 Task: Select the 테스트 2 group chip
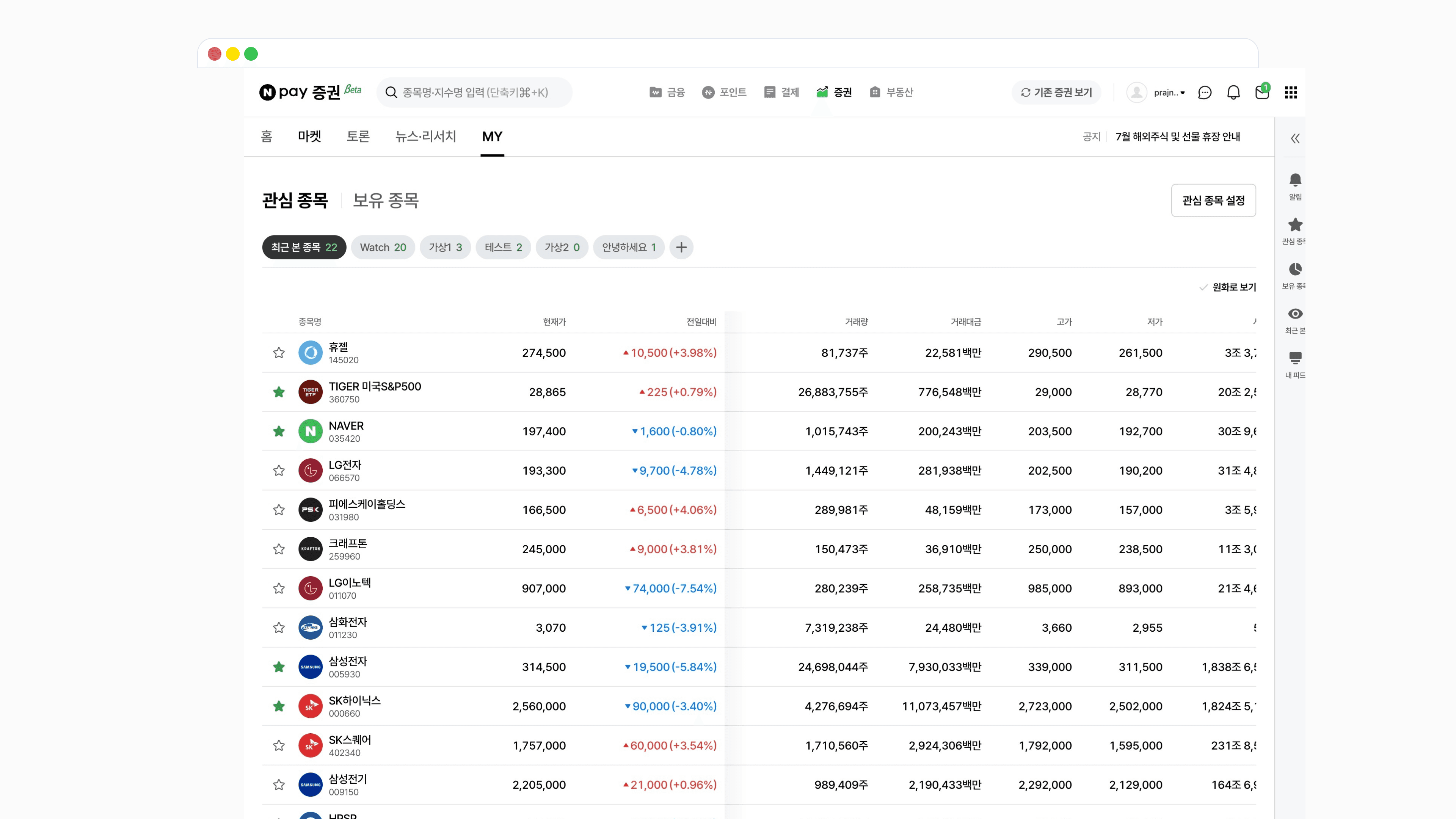[x=503, y=247]
